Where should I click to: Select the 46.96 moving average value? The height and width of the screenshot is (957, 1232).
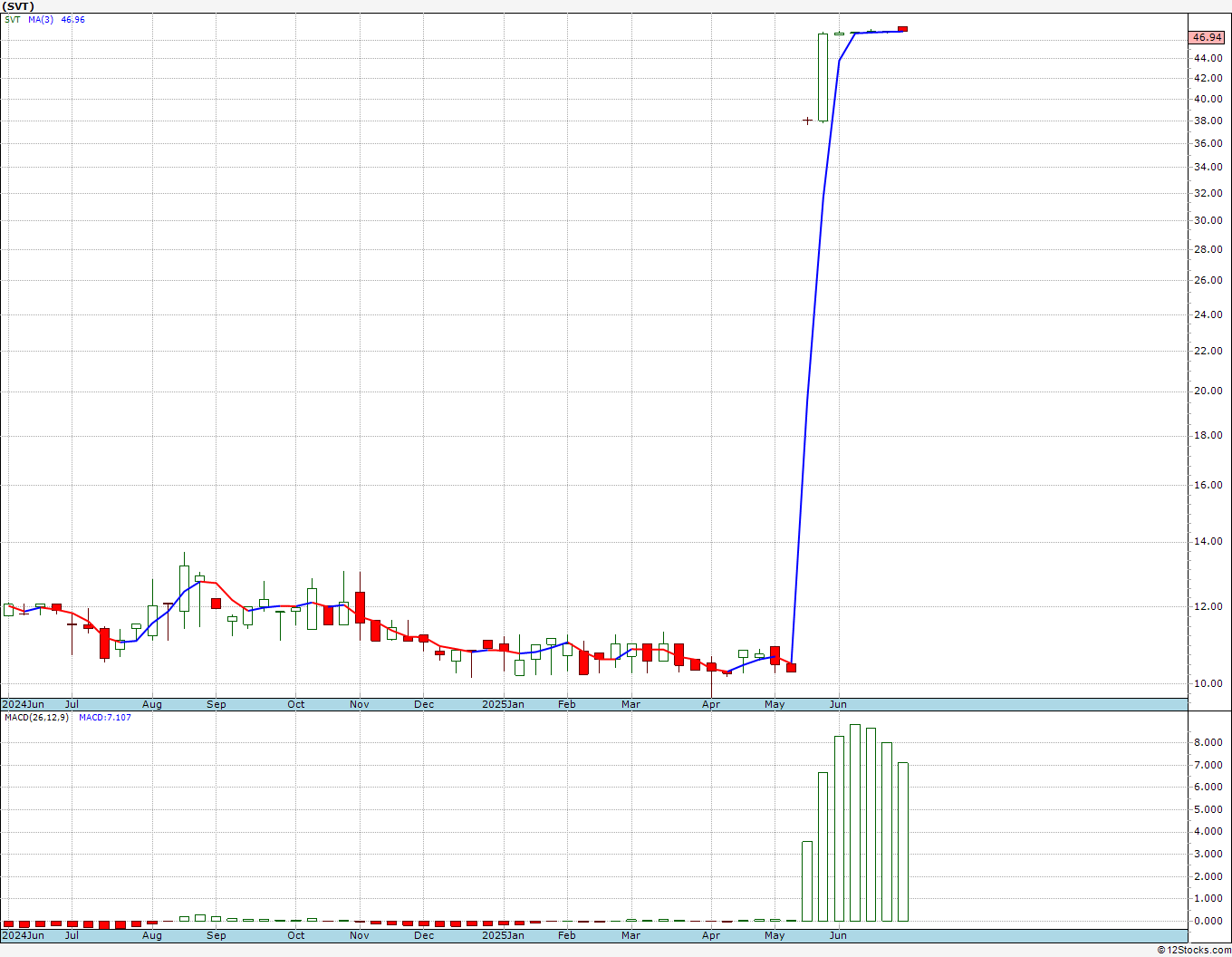coord(72,19)
